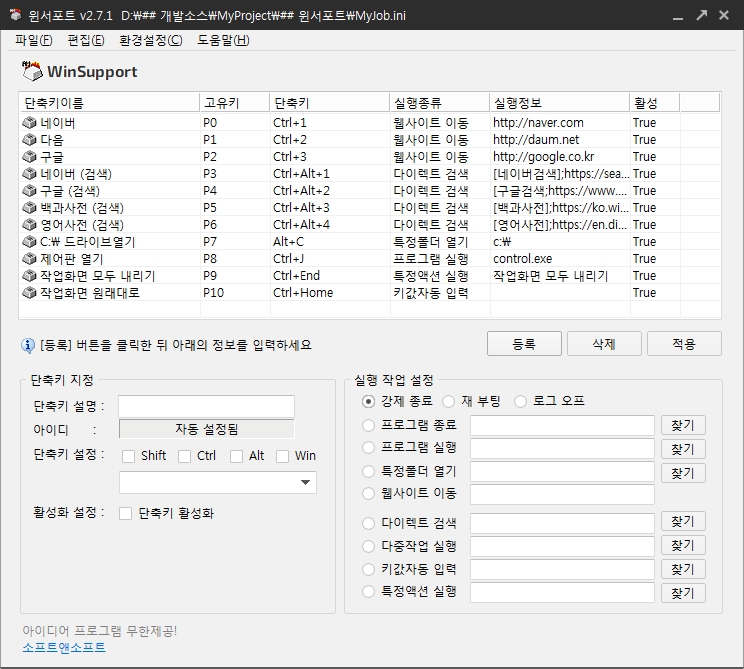Click the icon beside 구글 entry
The height and width of the screenshot is (669, 744).
[x=29, y=157]
